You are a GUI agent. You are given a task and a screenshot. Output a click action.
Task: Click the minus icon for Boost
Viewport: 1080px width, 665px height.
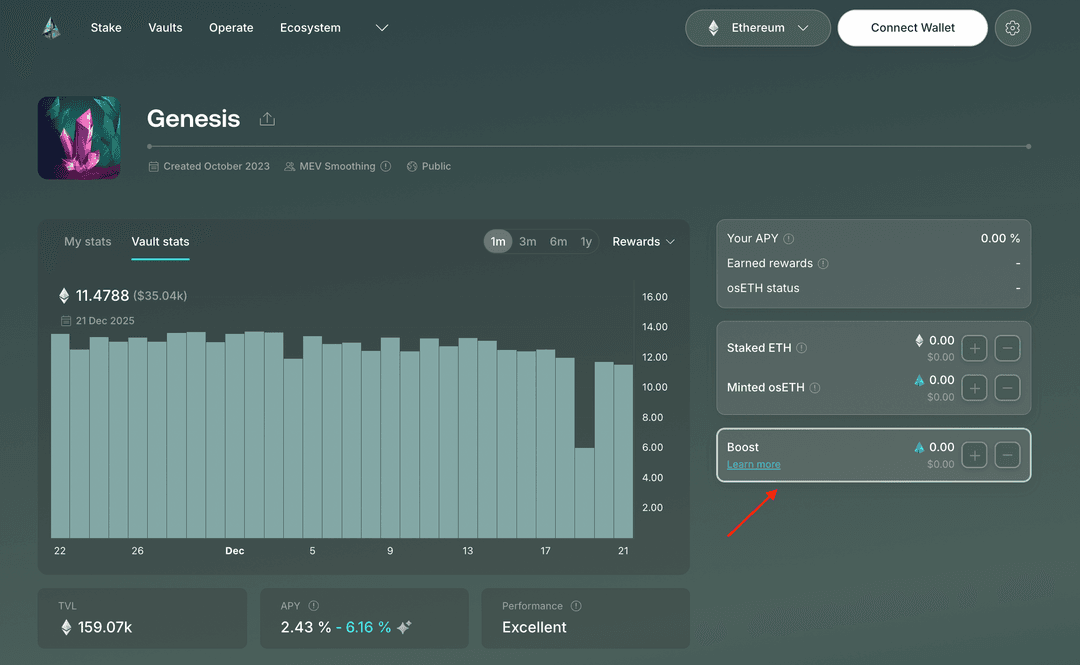(1008, 455)
